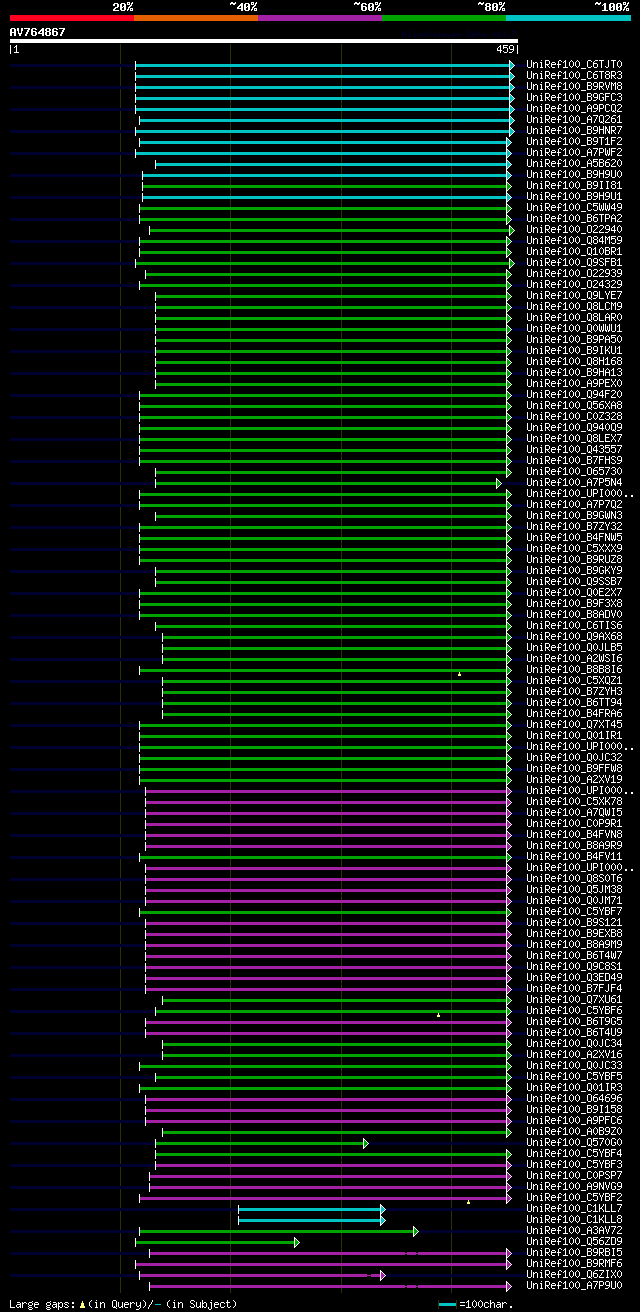Screen dimensions: 640x1312
Task: Open hit UniRef100_B9GFC3
Action: click(x=574, y=98)
